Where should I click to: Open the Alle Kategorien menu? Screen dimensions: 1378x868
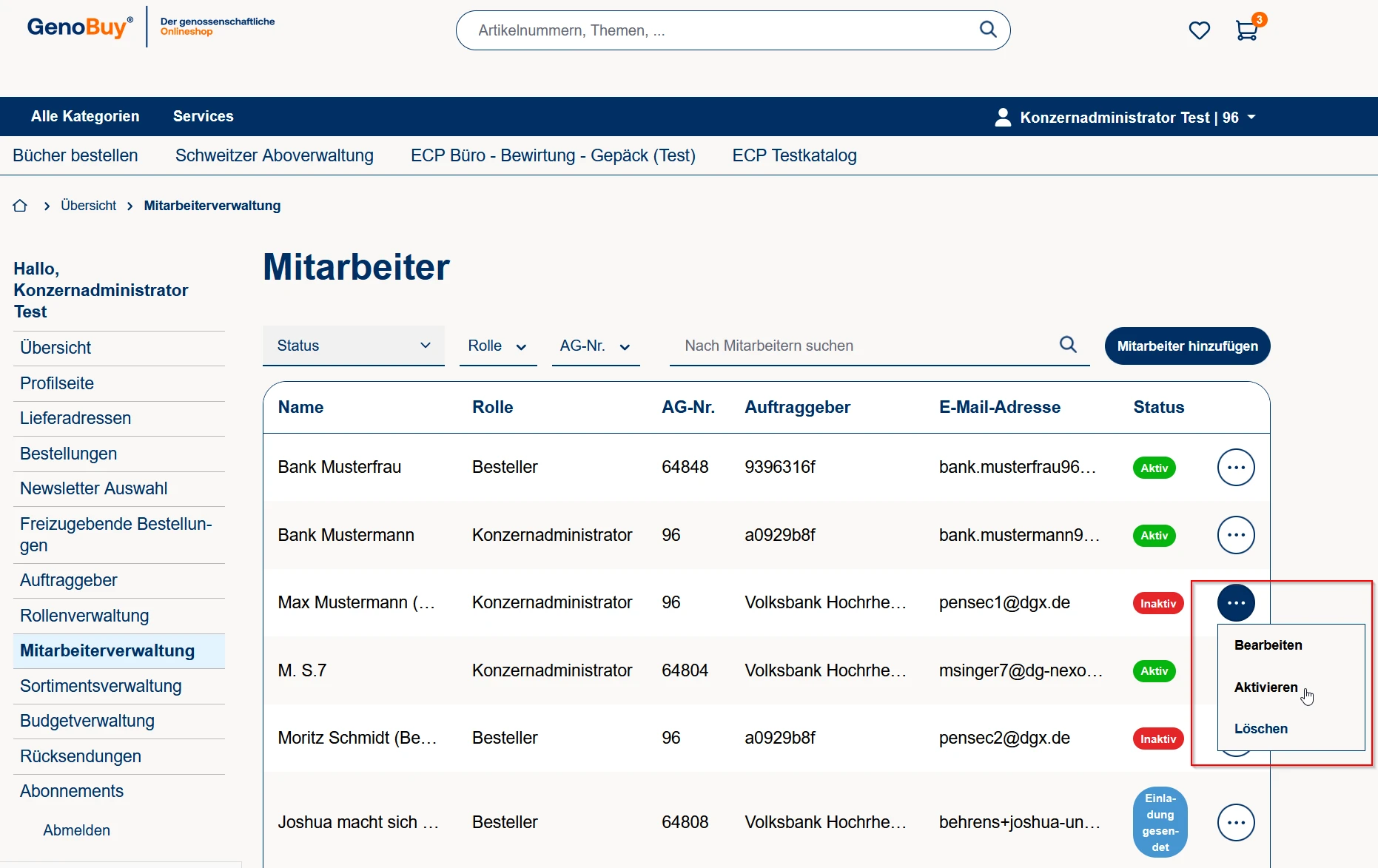[85, 116]
